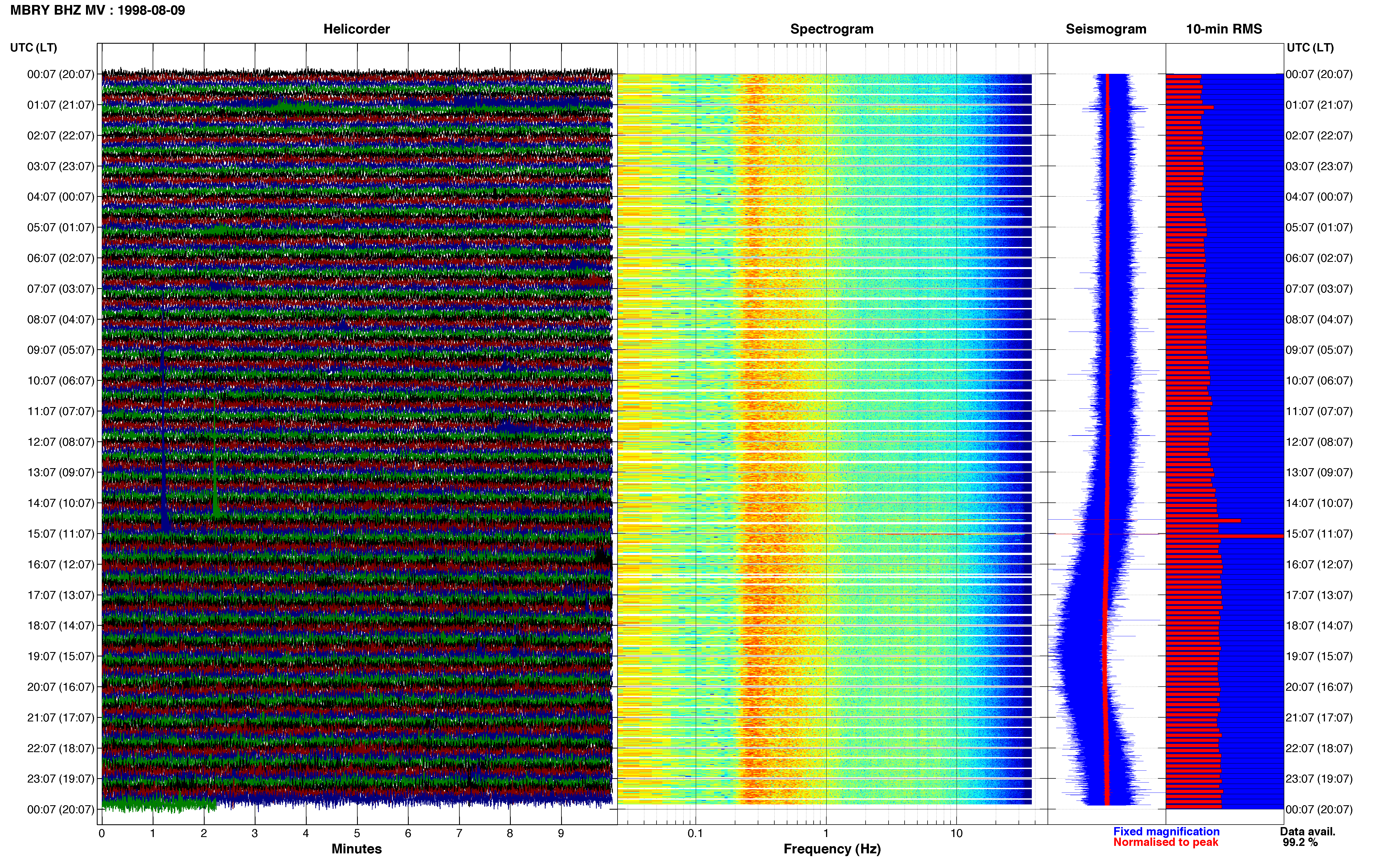This screenshot has width=1388, height=868.
Task: Click left time label '09:07 (05:07)'
Action: 60,350
